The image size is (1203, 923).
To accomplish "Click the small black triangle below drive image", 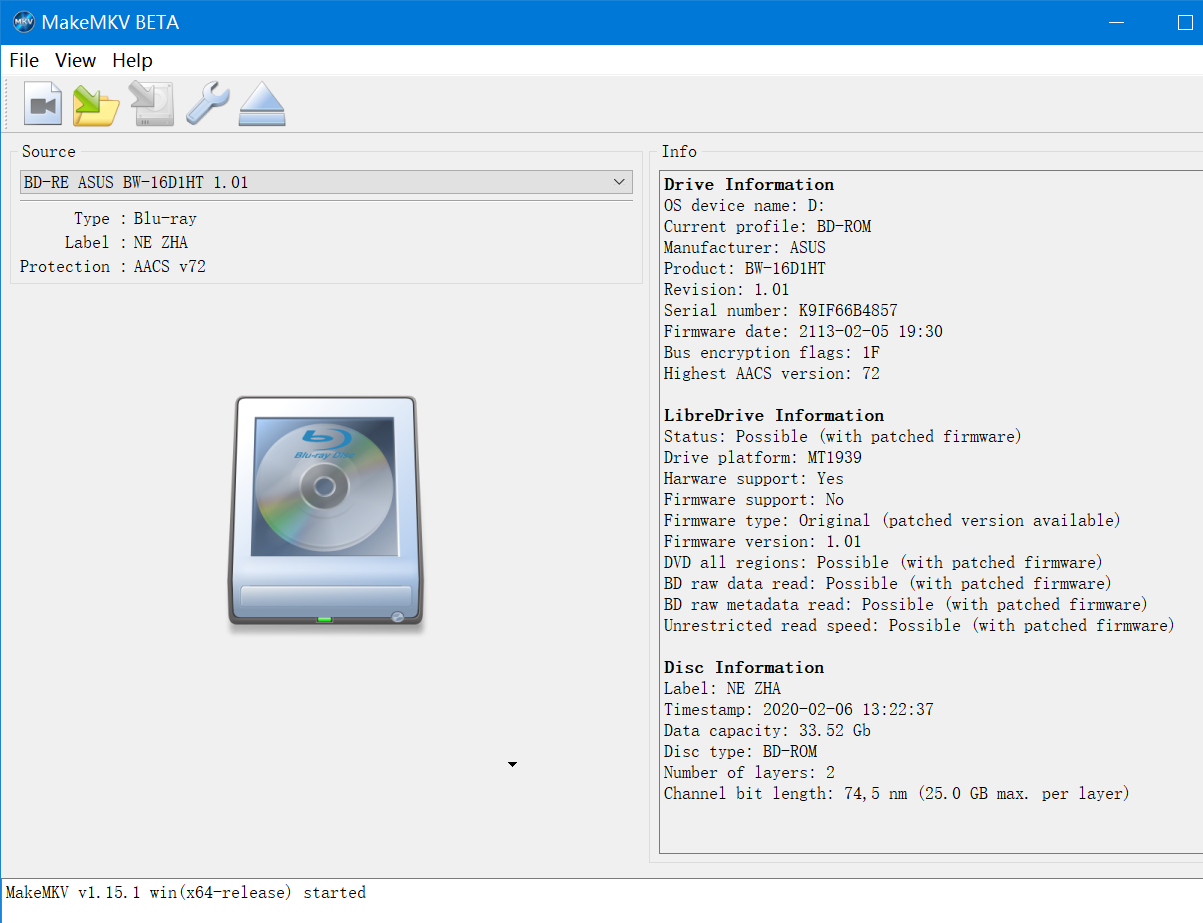I will (512, 764).
